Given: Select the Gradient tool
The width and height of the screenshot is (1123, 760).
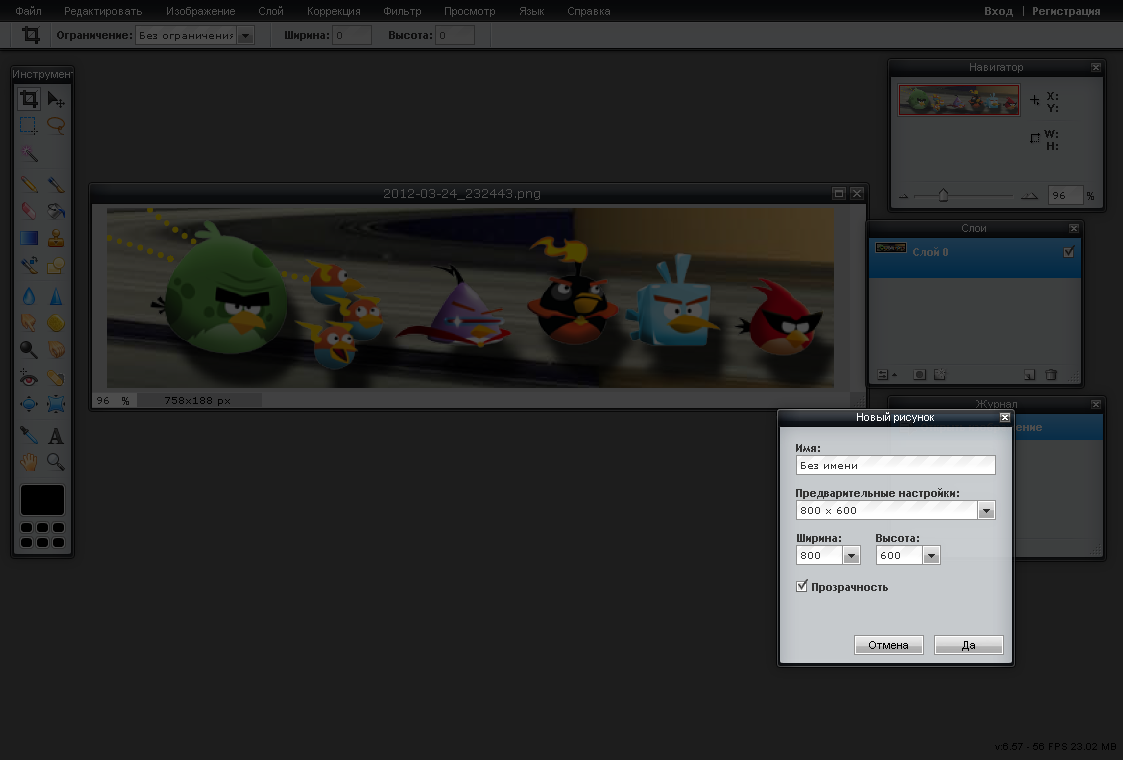Looking at the screenshot, I should (29, 238).
